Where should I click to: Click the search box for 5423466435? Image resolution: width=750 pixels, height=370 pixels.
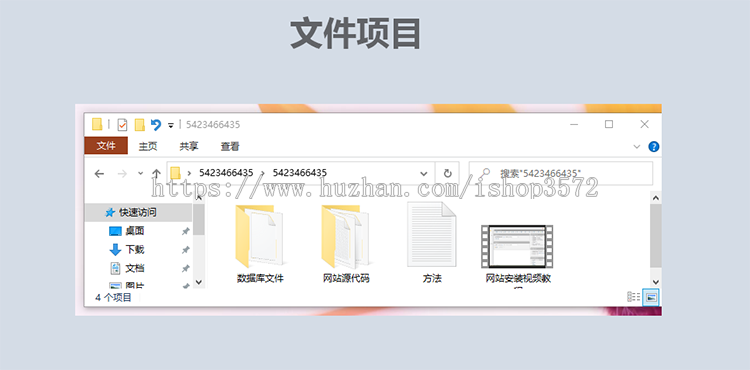[561, 173]
